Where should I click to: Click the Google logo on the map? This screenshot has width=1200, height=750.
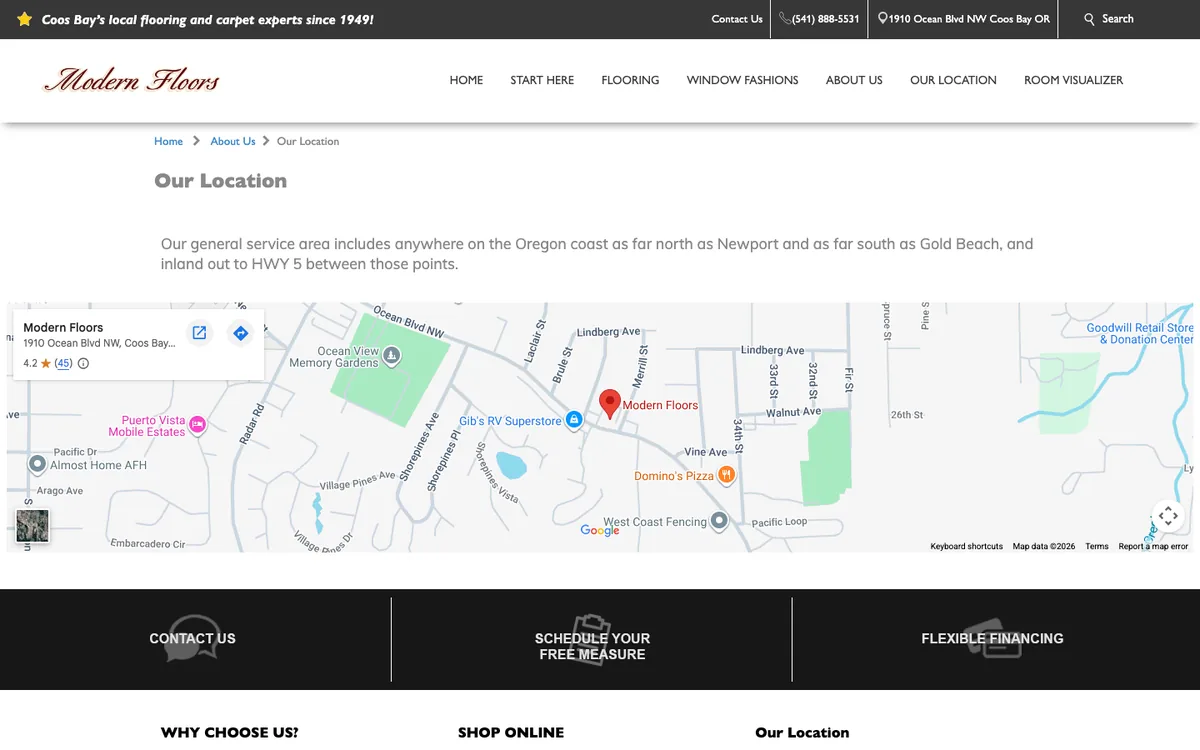click(600, 530)
